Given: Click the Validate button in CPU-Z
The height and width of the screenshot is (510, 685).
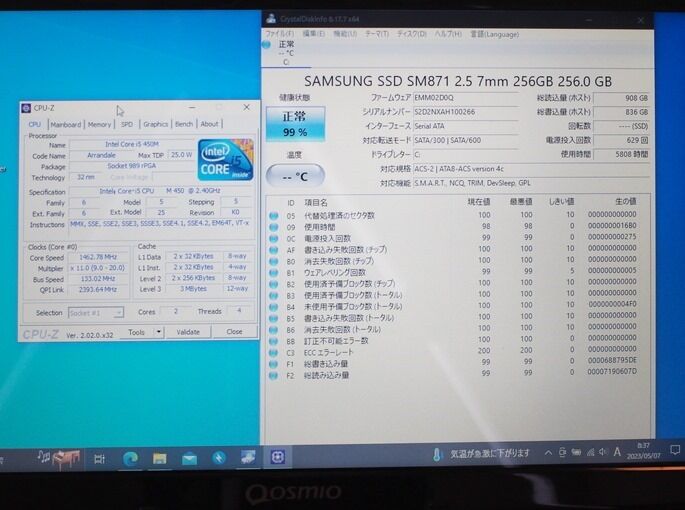Looking at the screenshot, I should point(188,332).
